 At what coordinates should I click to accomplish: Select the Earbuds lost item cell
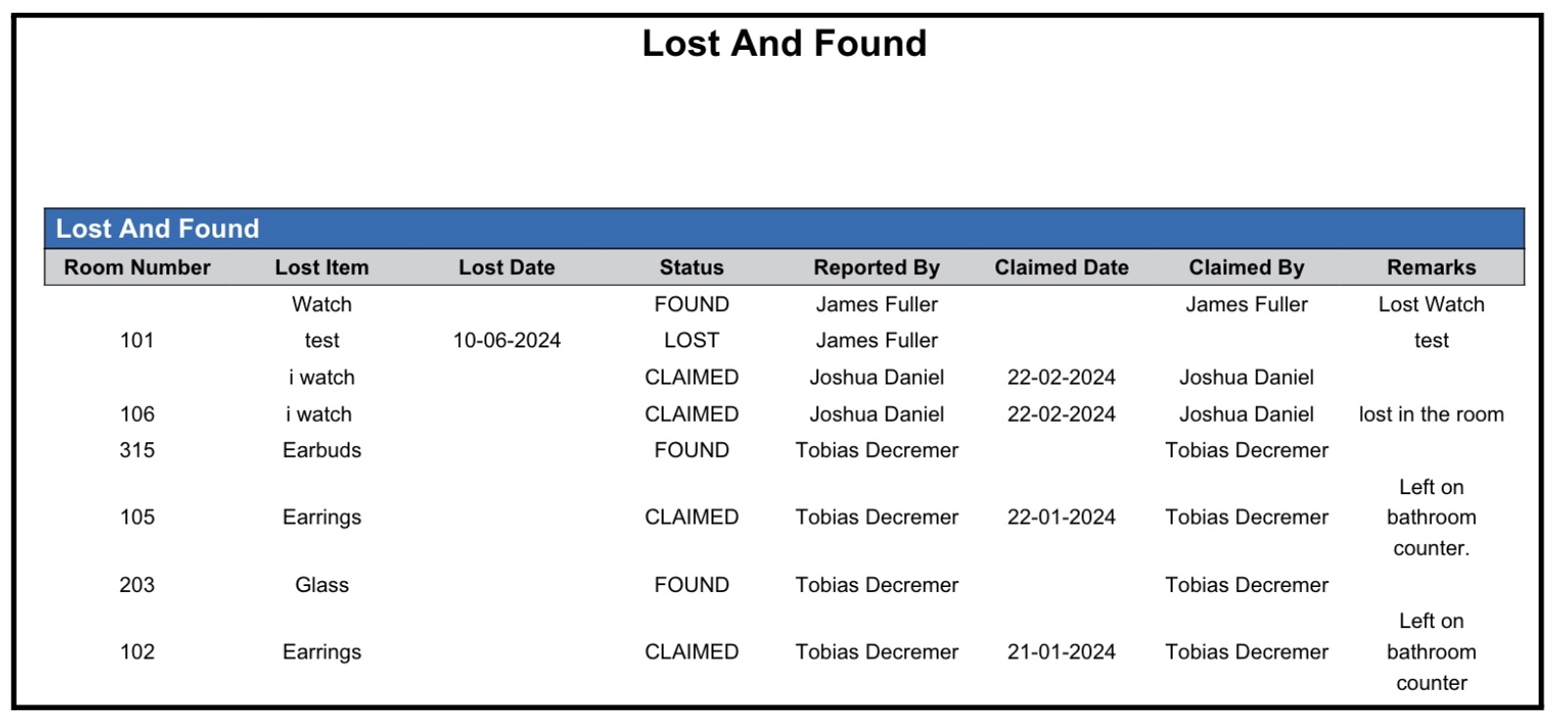pos(321,450)
